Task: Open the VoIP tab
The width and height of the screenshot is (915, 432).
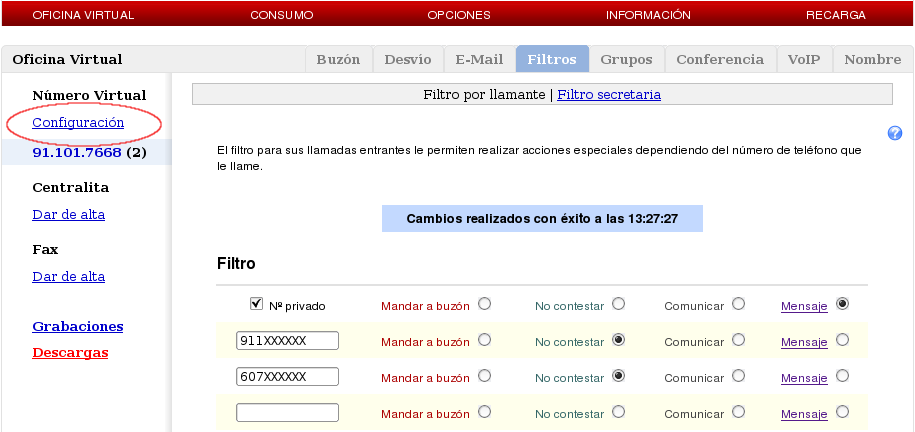Action: tap(804, 59)
